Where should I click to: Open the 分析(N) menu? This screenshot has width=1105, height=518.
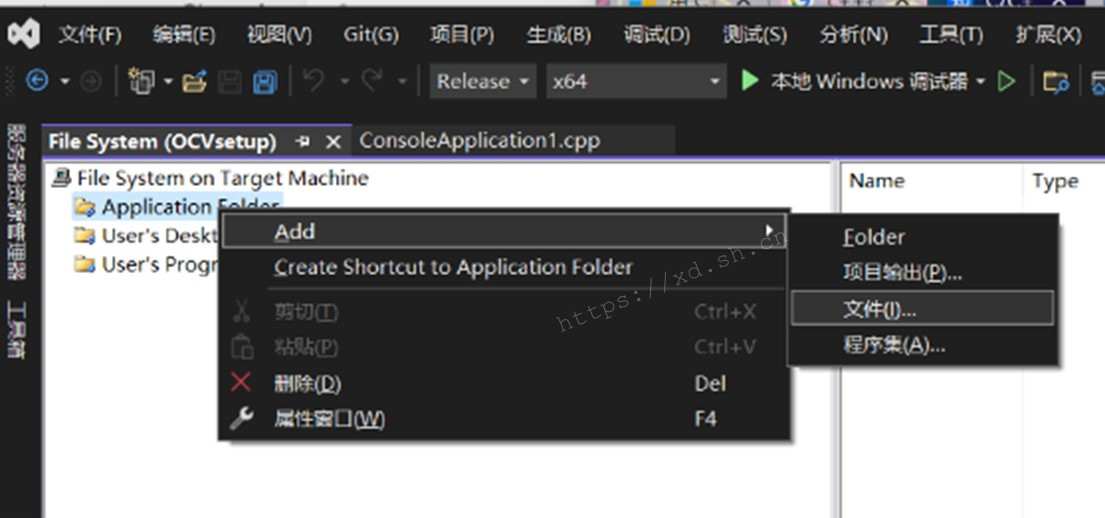(853, 35)
